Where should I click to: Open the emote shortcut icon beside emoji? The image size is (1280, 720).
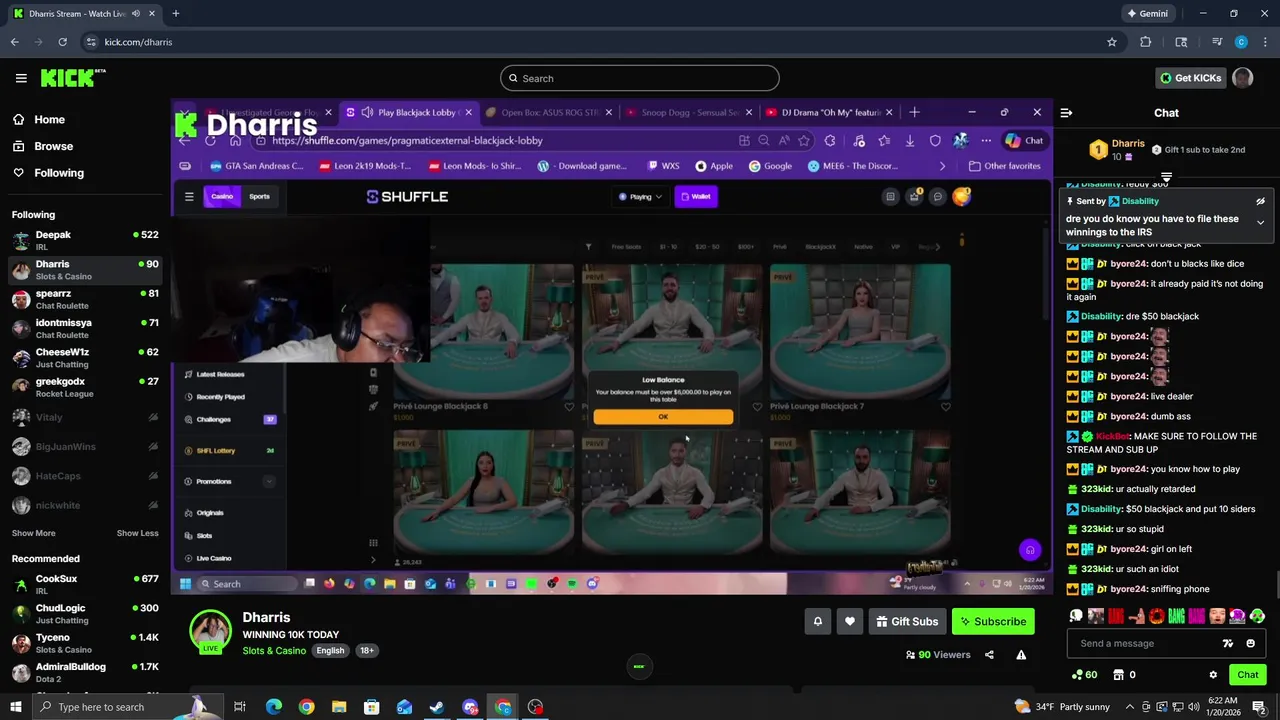[x=1228, y=644]
